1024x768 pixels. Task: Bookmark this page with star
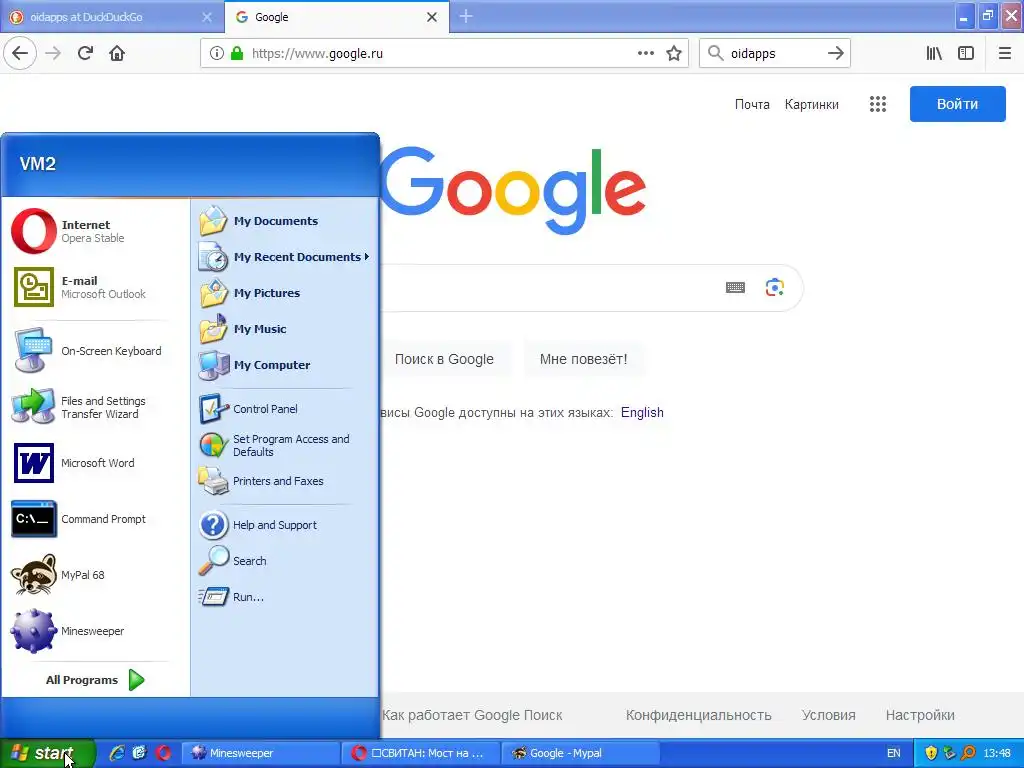click(x=674, y=53)
